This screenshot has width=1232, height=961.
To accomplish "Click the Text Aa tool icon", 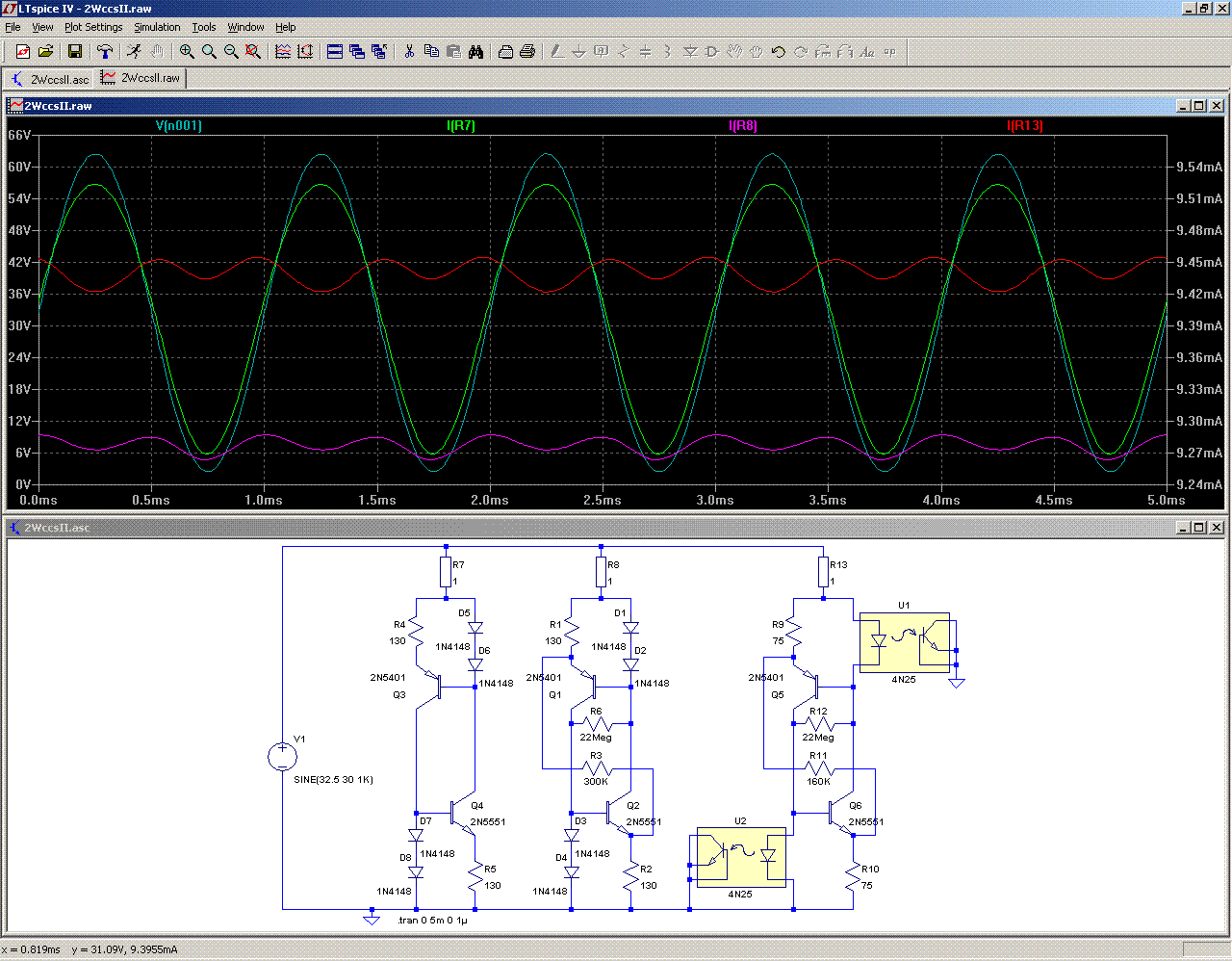I will click(x=867, y=52).
